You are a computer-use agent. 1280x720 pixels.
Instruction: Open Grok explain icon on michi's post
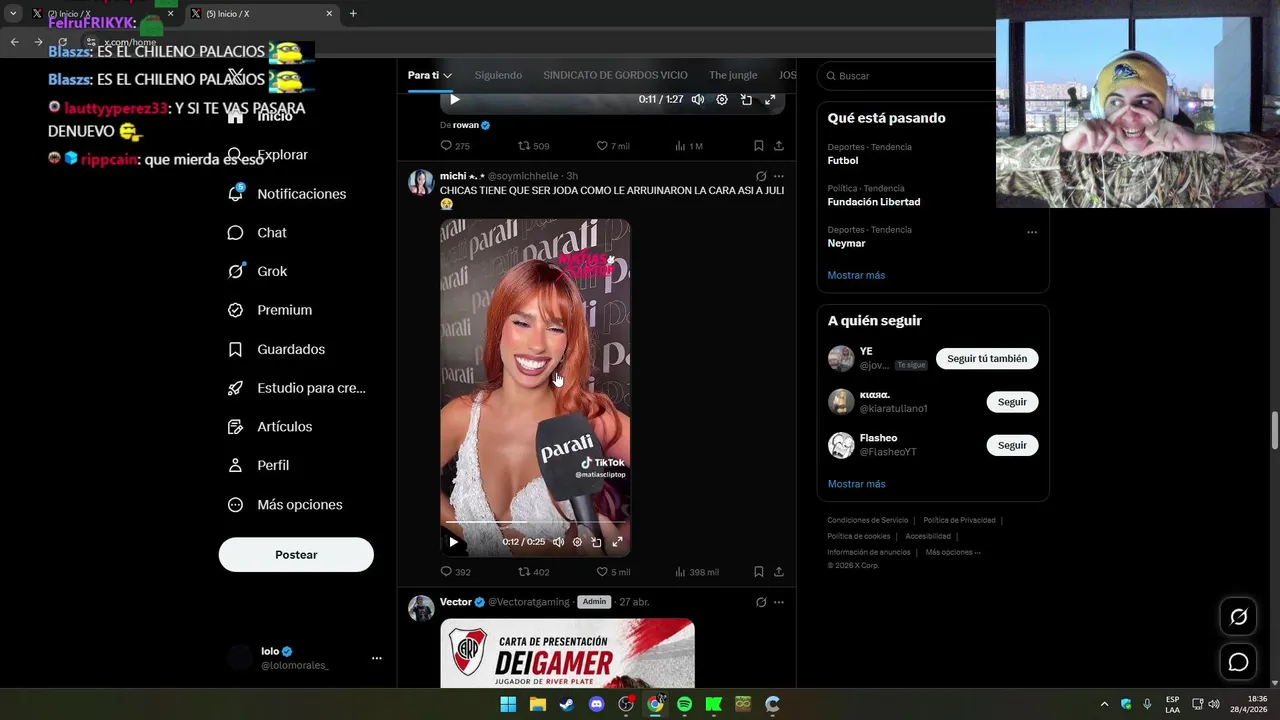(x=761, y=176)
